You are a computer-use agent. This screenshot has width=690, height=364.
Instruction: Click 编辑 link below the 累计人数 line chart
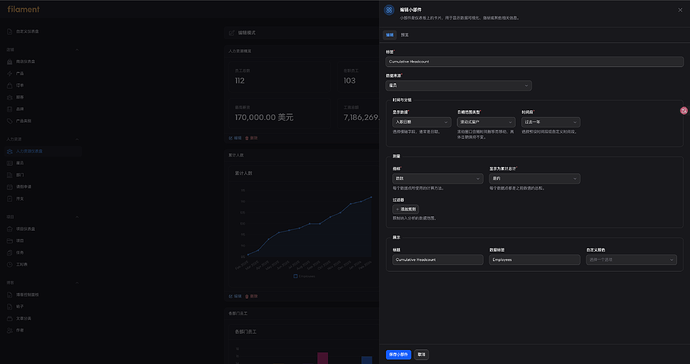point(235,297)
